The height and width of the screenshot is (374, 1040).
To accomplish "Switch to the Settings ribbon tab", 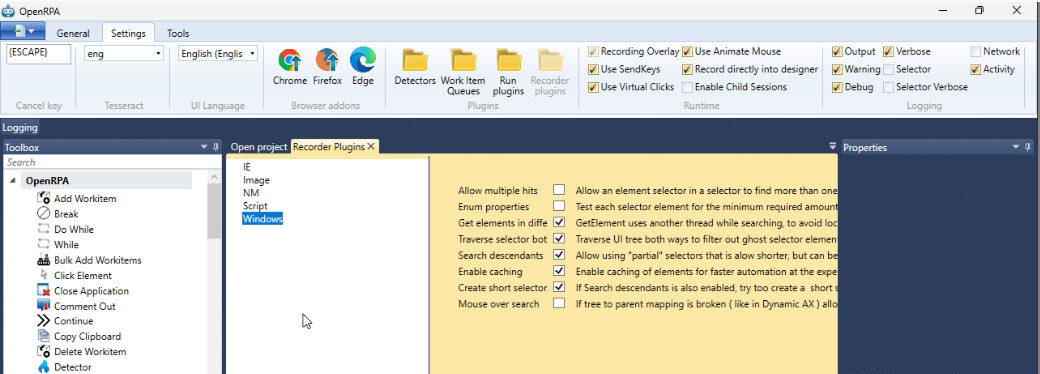I will click(128, 33).
